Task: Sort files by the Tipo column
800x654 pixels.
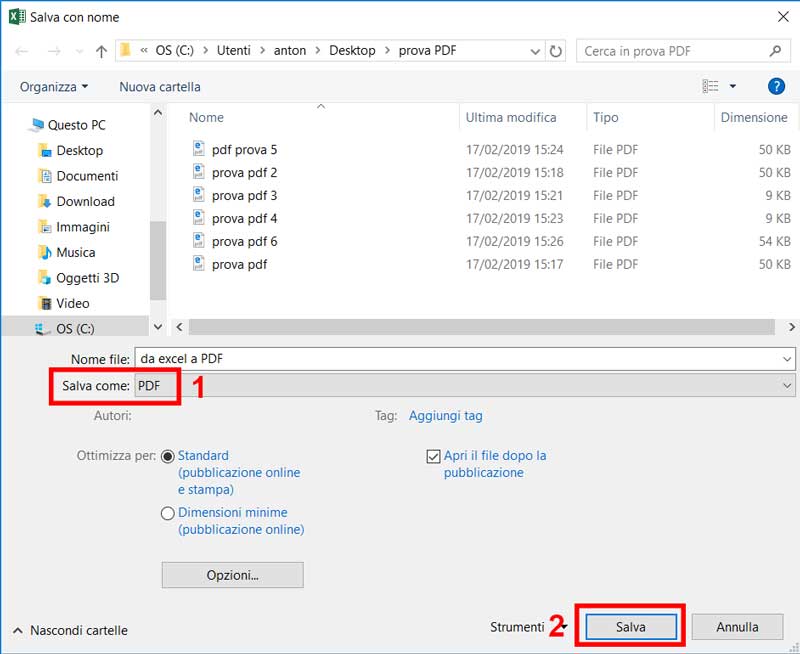Action: [605, 117]
